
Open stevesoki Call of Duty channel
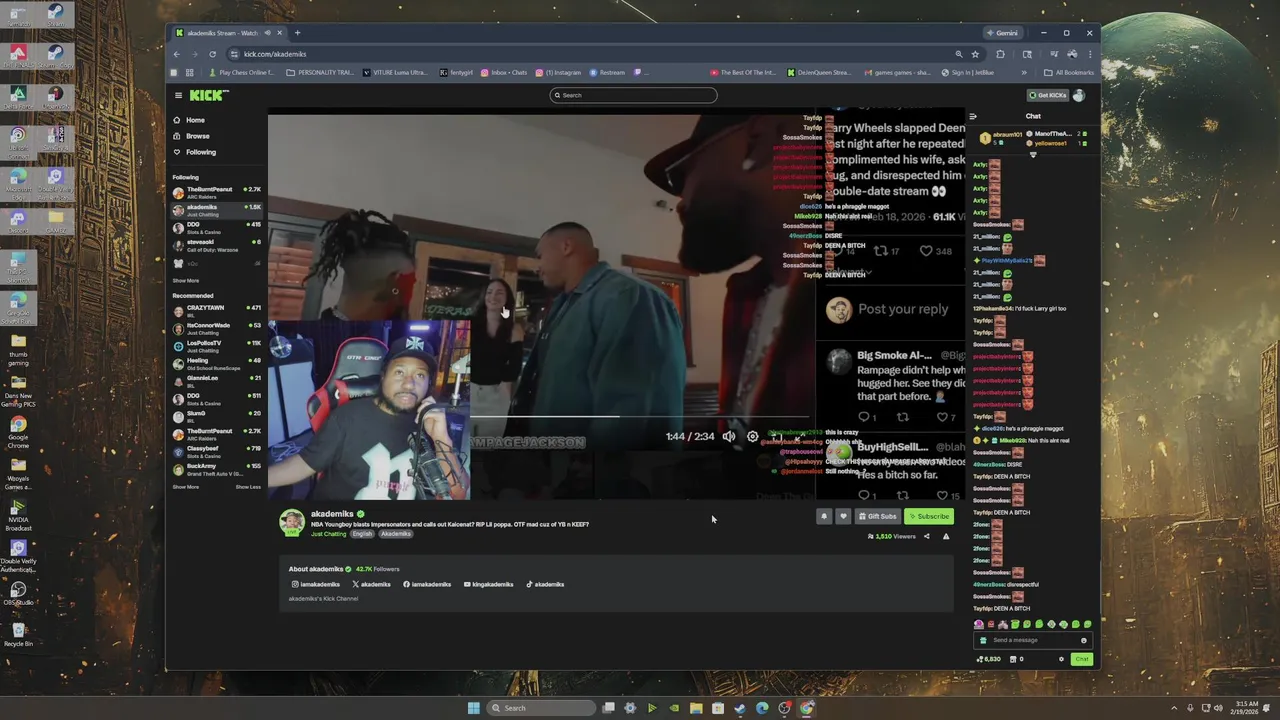click(x=216, y=244)
